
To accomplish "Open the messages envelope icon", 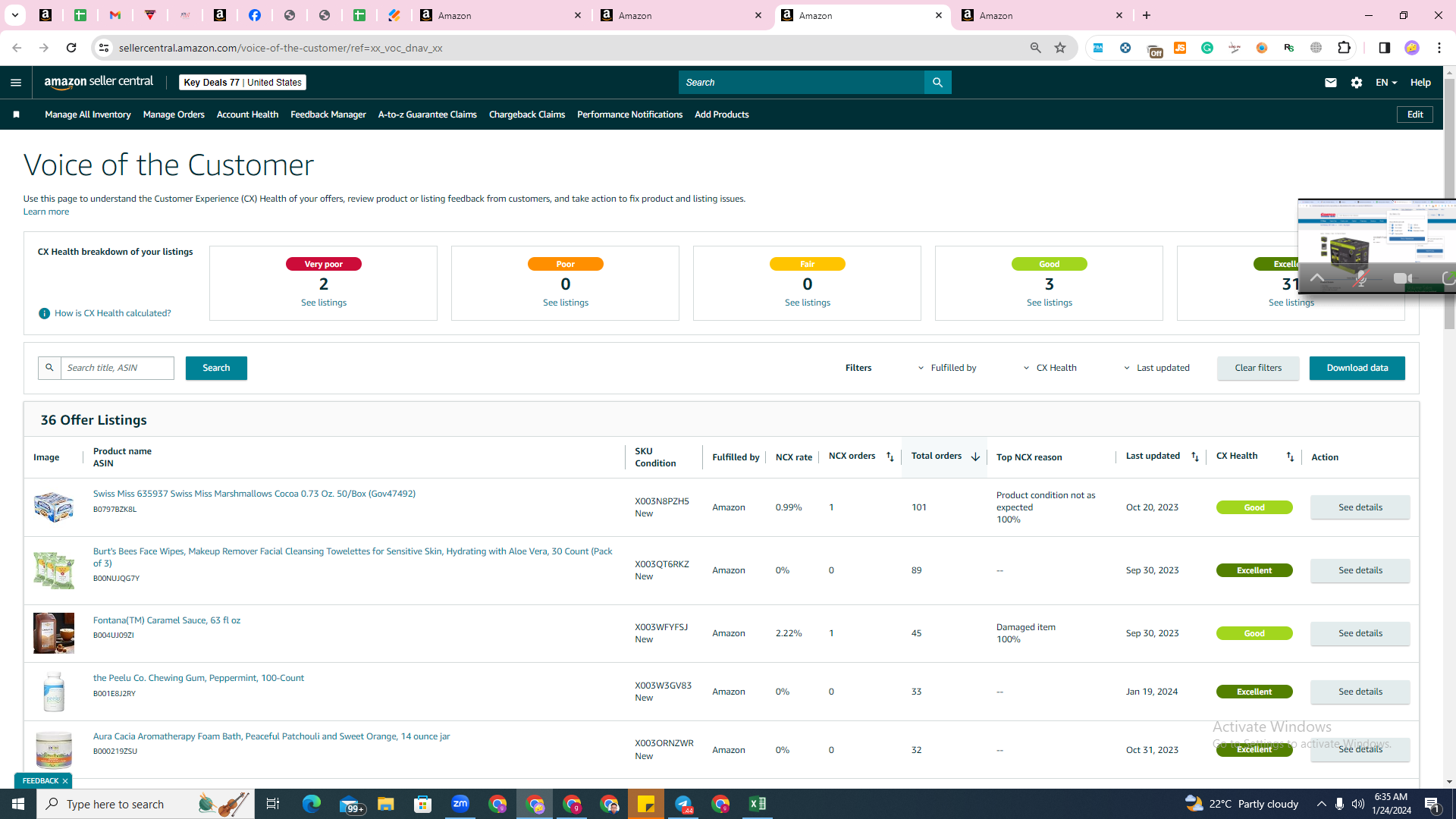I will coord(1330,83).
